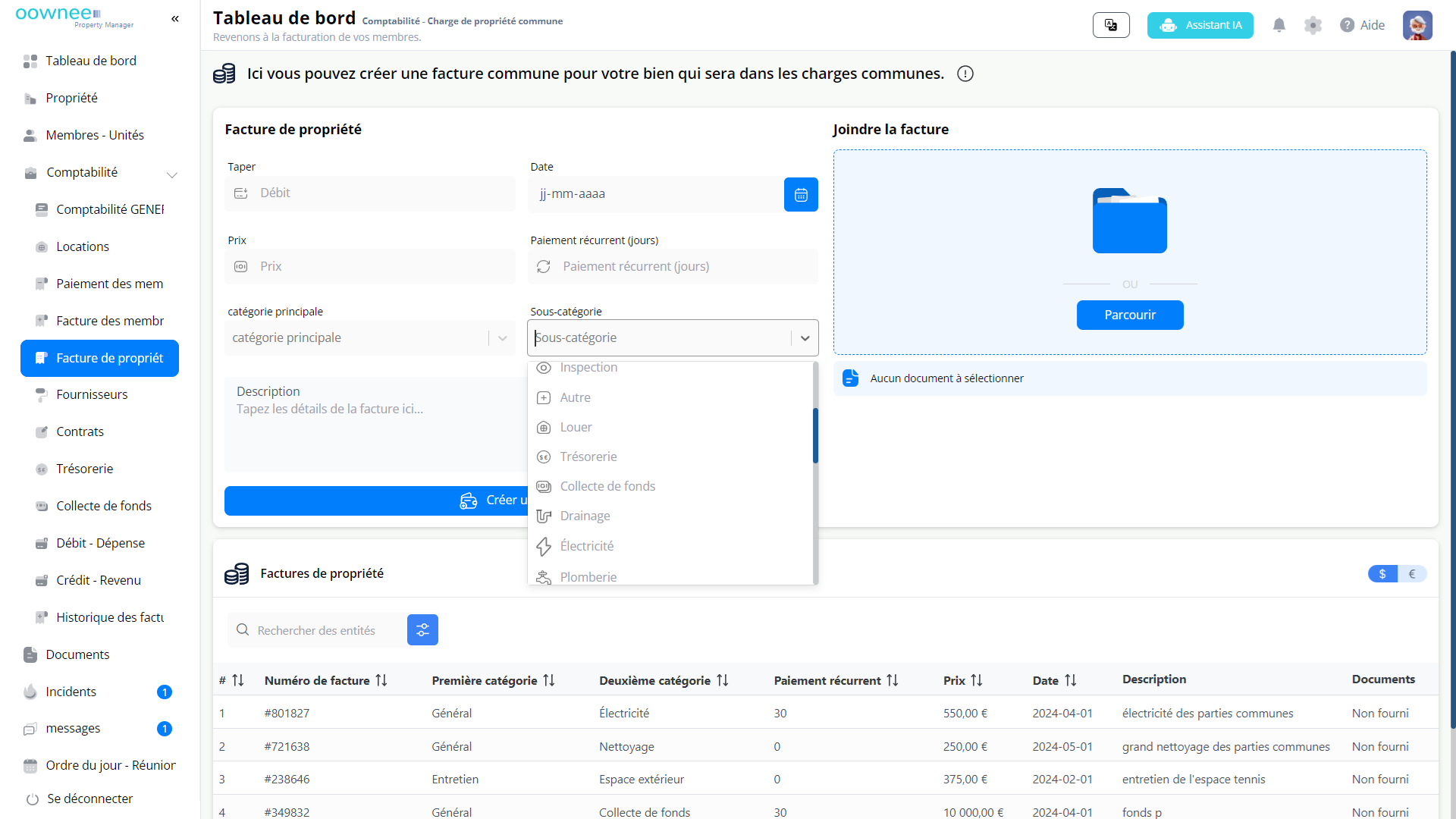Choose Trésorerie from the dropdown list

(x=671, y=457)
